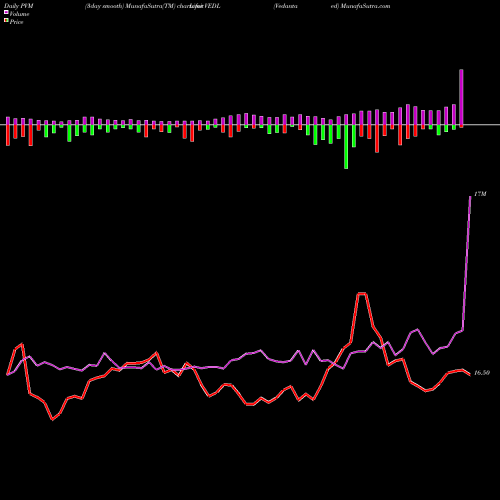Screen dimensions: 500x500
Task: Click the Price legend label
Action: [x=16, y=22]
